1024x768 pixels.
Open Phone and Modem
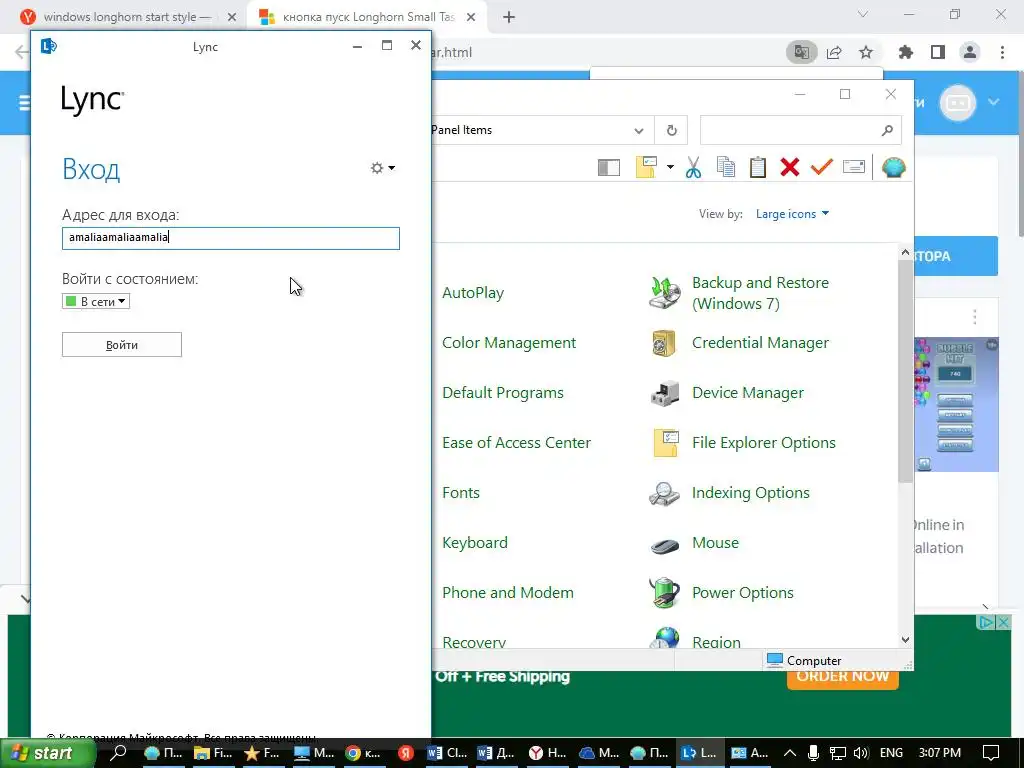(x=507, y=592)
